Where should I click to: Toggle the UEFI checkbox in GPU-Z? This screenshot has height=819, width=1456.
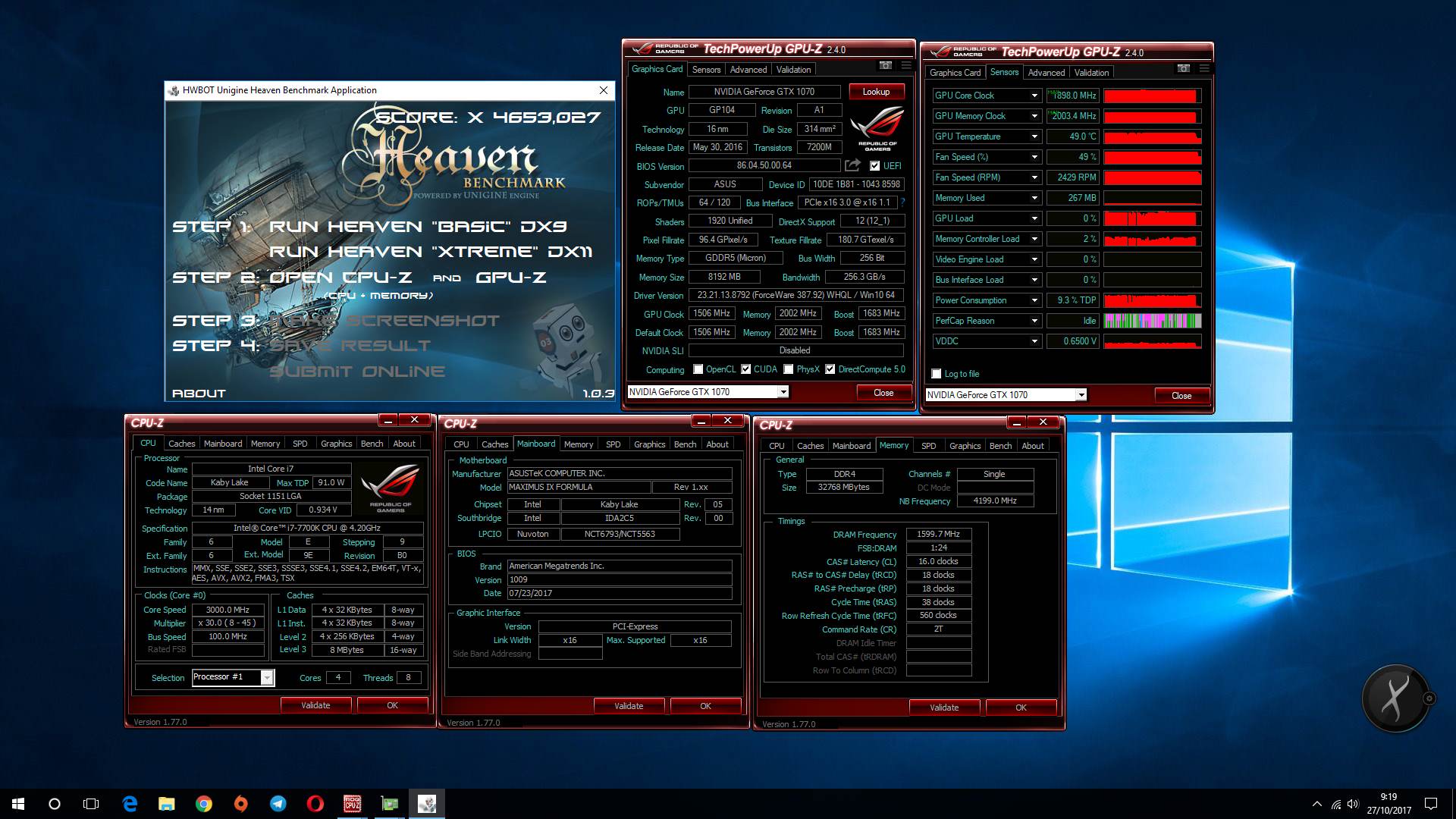[x=874, y=165]
